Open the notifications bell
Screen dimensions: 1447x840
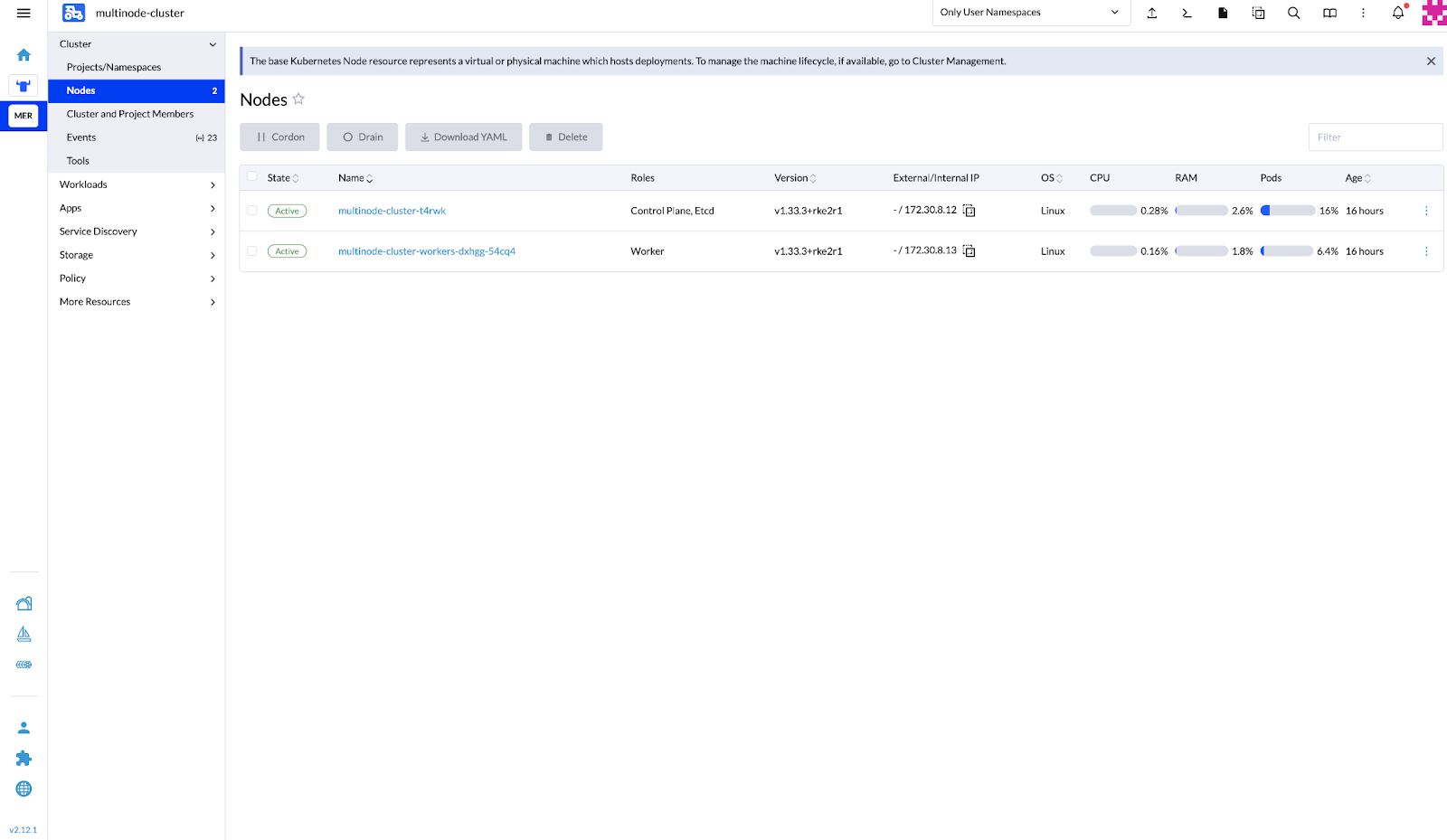click(x=1398, y=13)
